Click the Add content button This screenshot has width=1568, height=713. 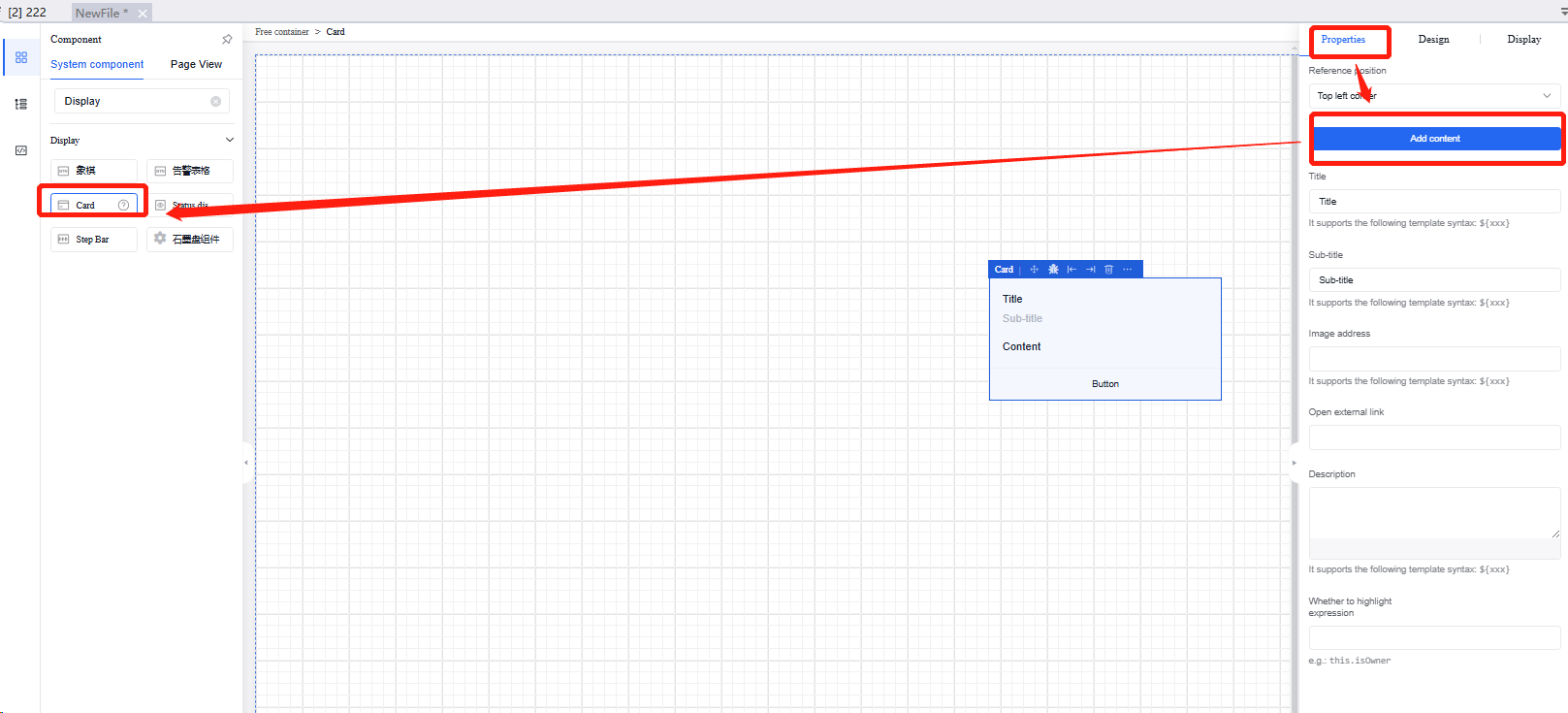pos(1435,139)
